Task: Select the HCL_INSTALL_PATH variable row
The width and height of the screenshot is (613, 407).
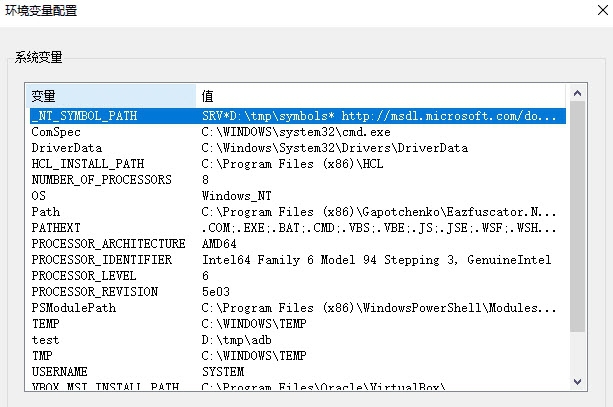Action: (x=87, y=164)
